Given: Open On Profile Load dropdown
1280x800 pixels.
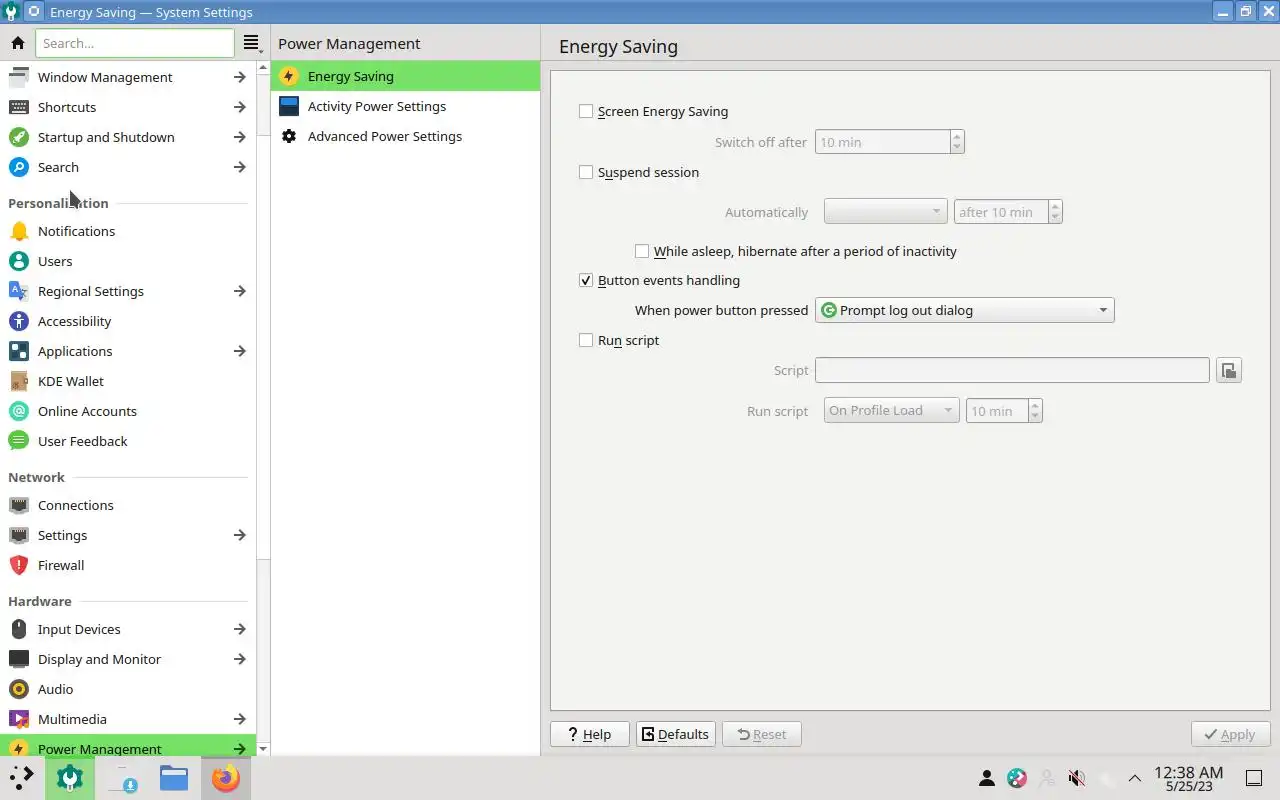Looking at the screenshot, I should click(891, 411).
